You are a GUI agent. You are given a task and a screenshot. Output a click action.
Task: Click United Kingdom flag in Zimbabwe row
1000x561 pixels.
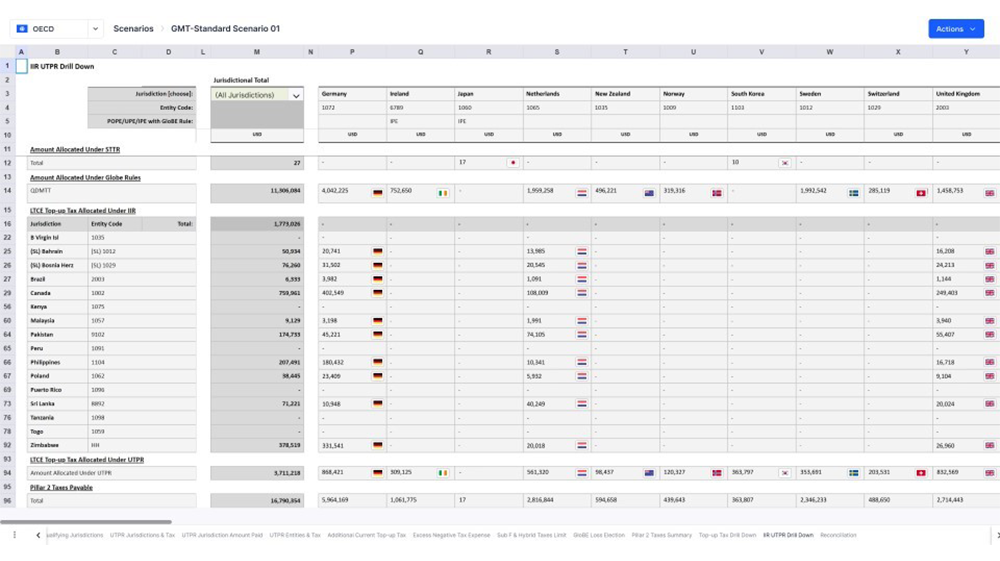point(989,446)
